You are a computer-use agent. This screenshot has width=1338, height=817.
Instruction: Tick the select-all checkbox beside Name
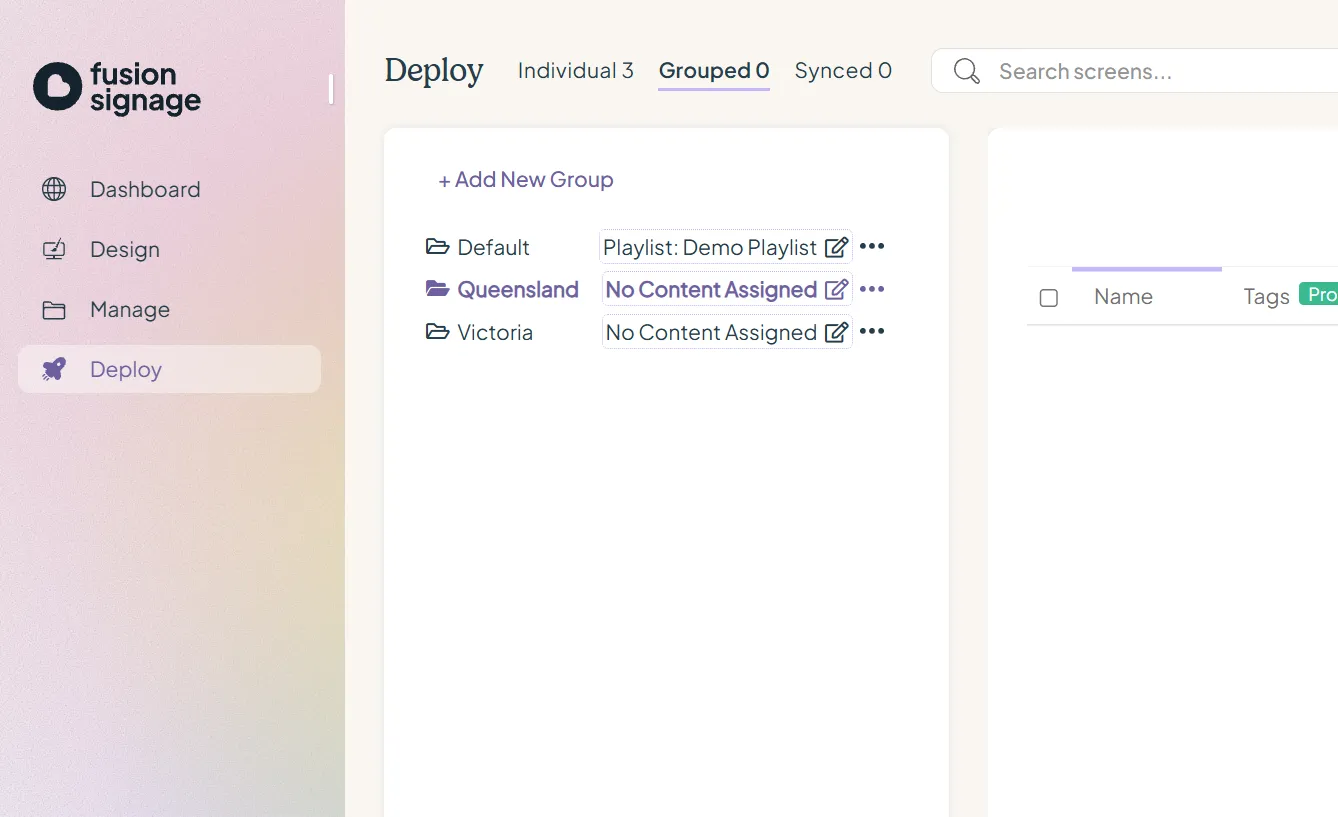pos(1049,298)
